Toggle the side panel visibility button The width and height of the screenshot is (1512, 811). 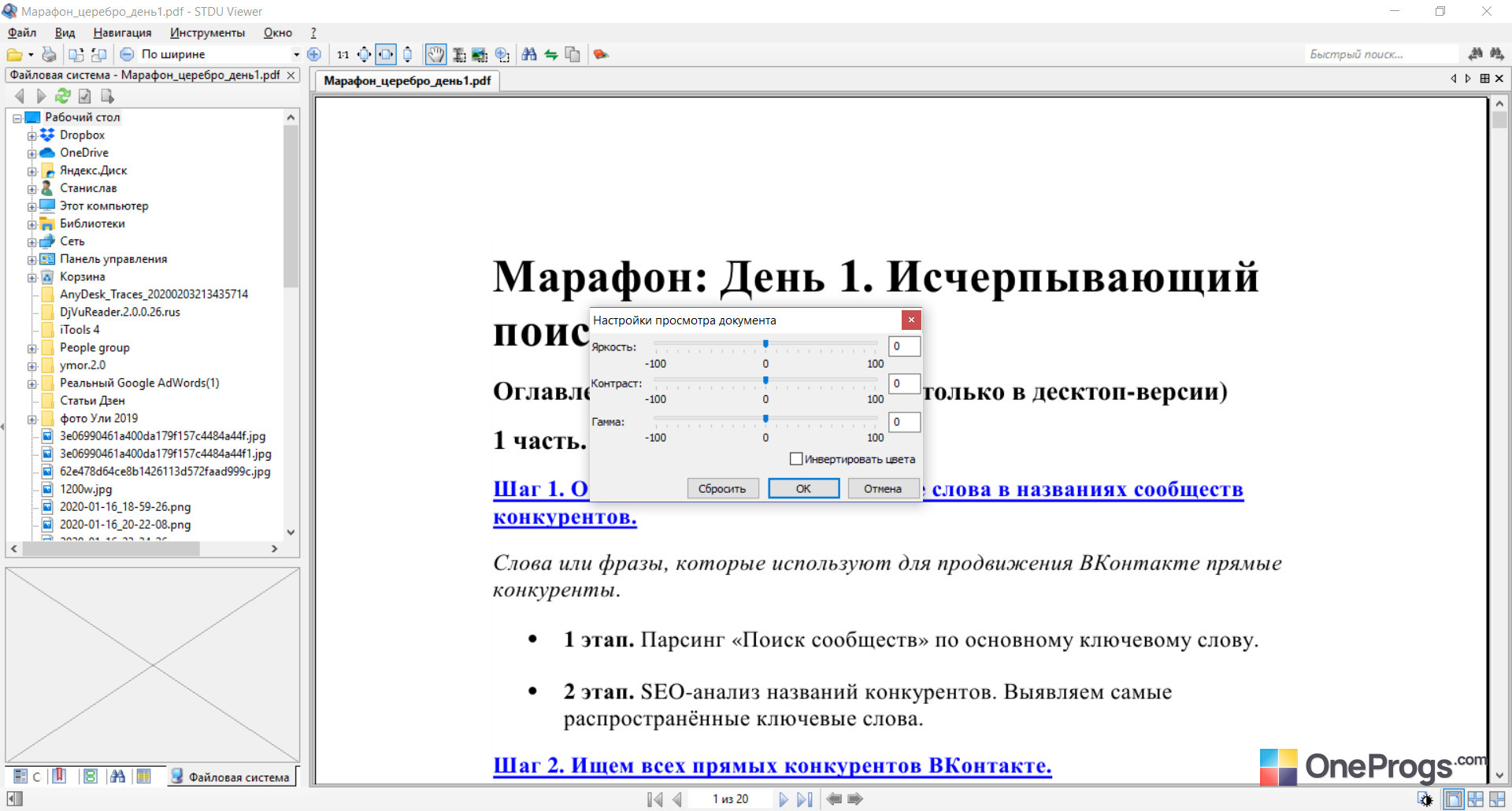pyautogui.click(x=14, y=799)
